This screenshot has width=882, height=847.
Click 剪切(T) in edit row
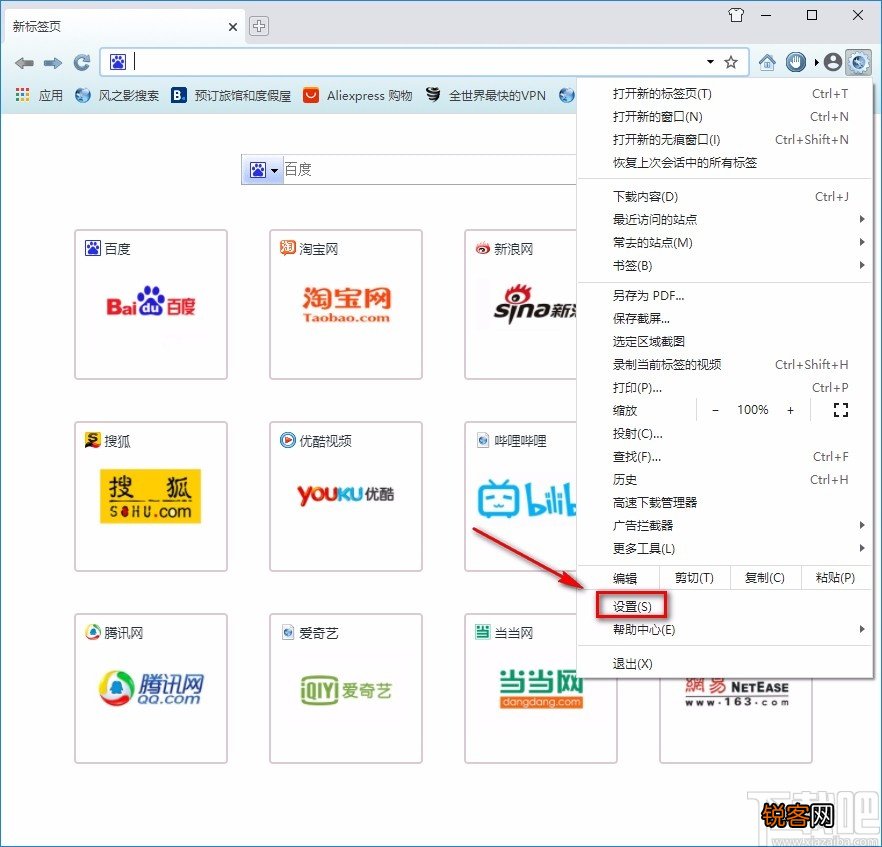coord(694,578)
